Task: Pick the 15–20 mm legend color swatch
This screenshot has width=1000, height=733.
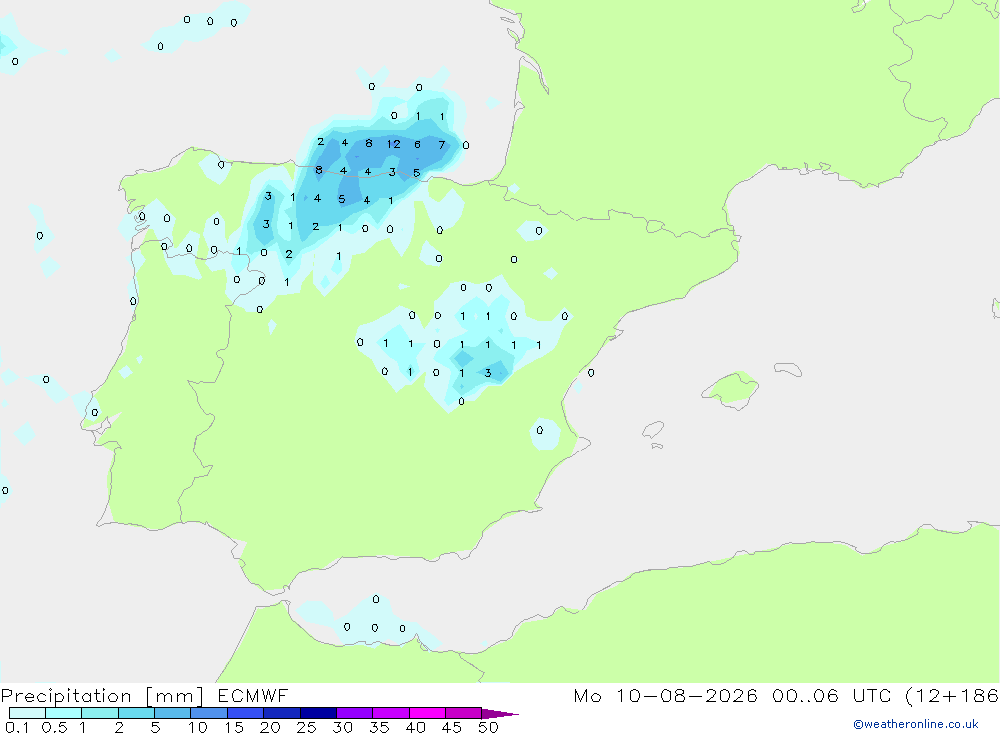Action: pos(245,713)
